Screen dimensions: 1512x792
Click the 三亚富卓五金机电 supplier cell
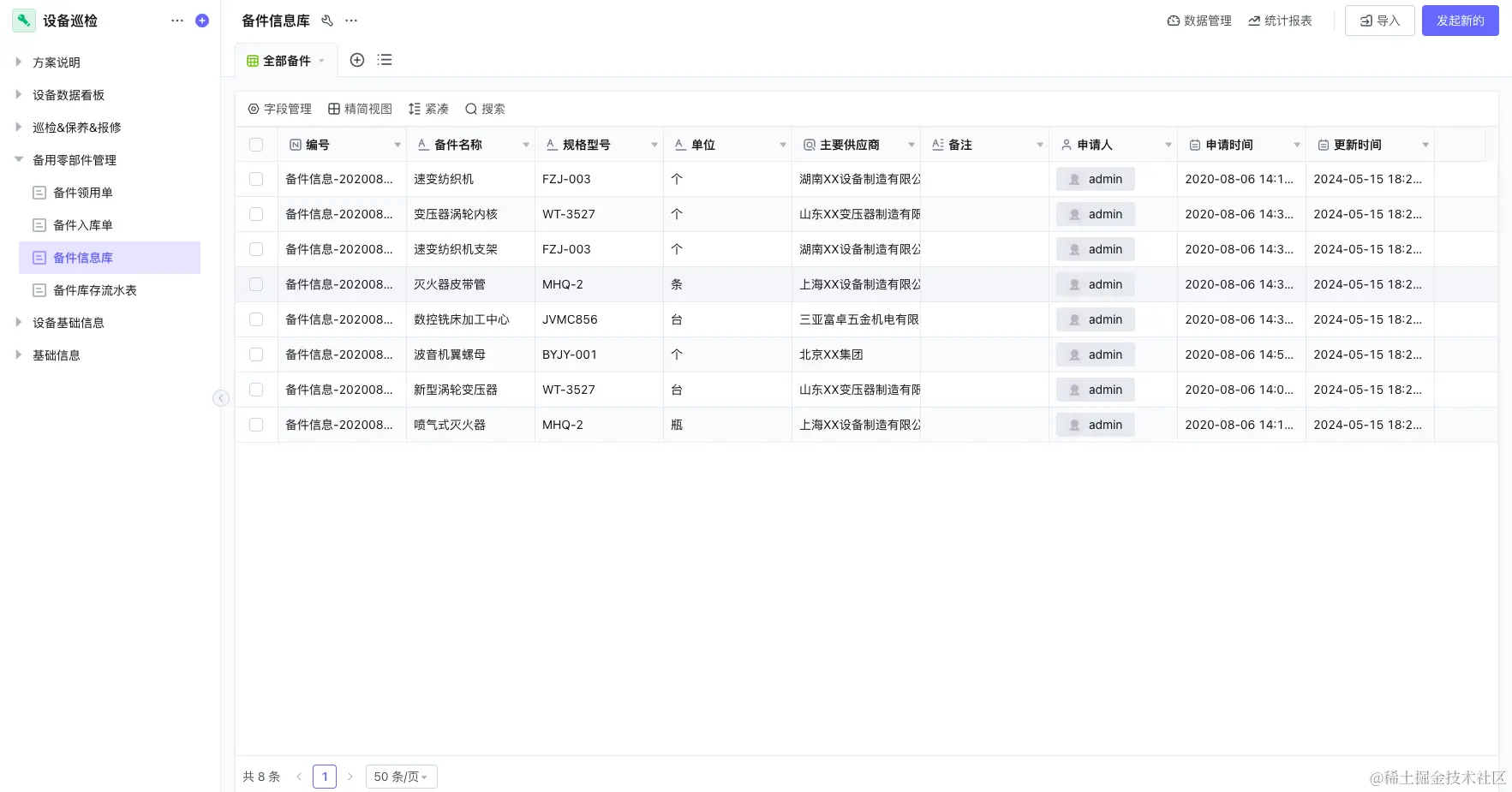[856, 319]
